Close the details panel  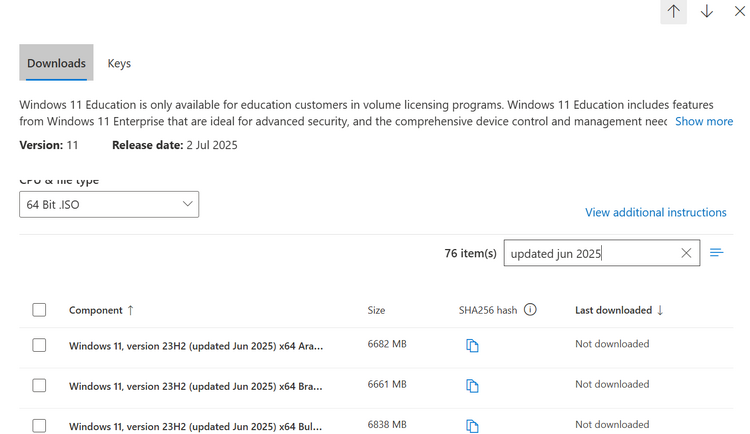739,11
